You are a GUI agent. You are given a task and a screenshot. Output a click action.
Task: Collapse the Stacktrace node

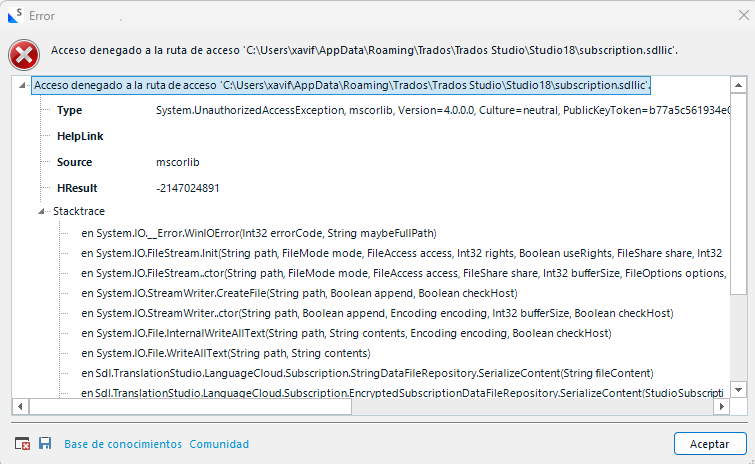click(41, 211)
